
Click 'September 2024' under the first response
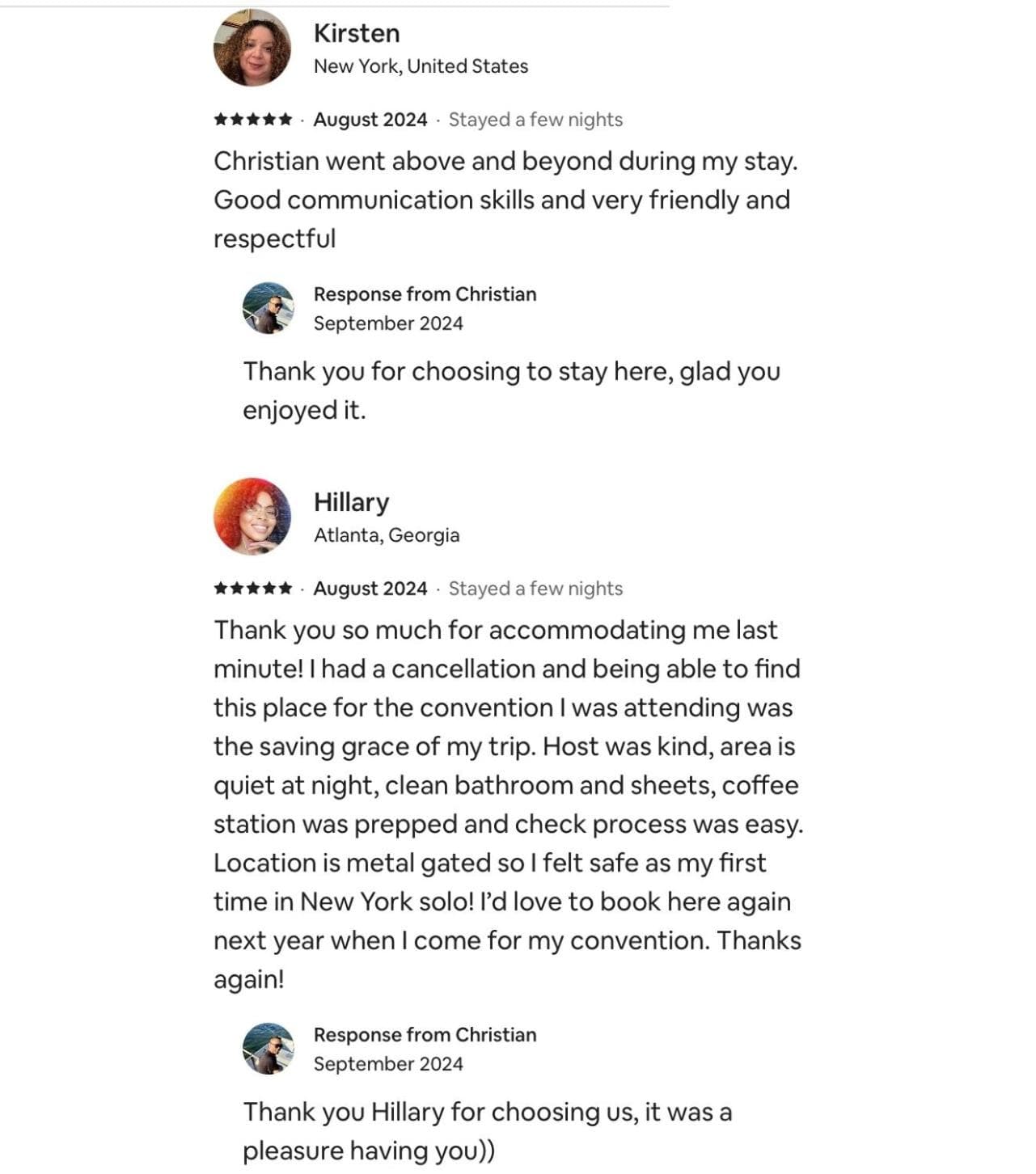click(388, 323)
